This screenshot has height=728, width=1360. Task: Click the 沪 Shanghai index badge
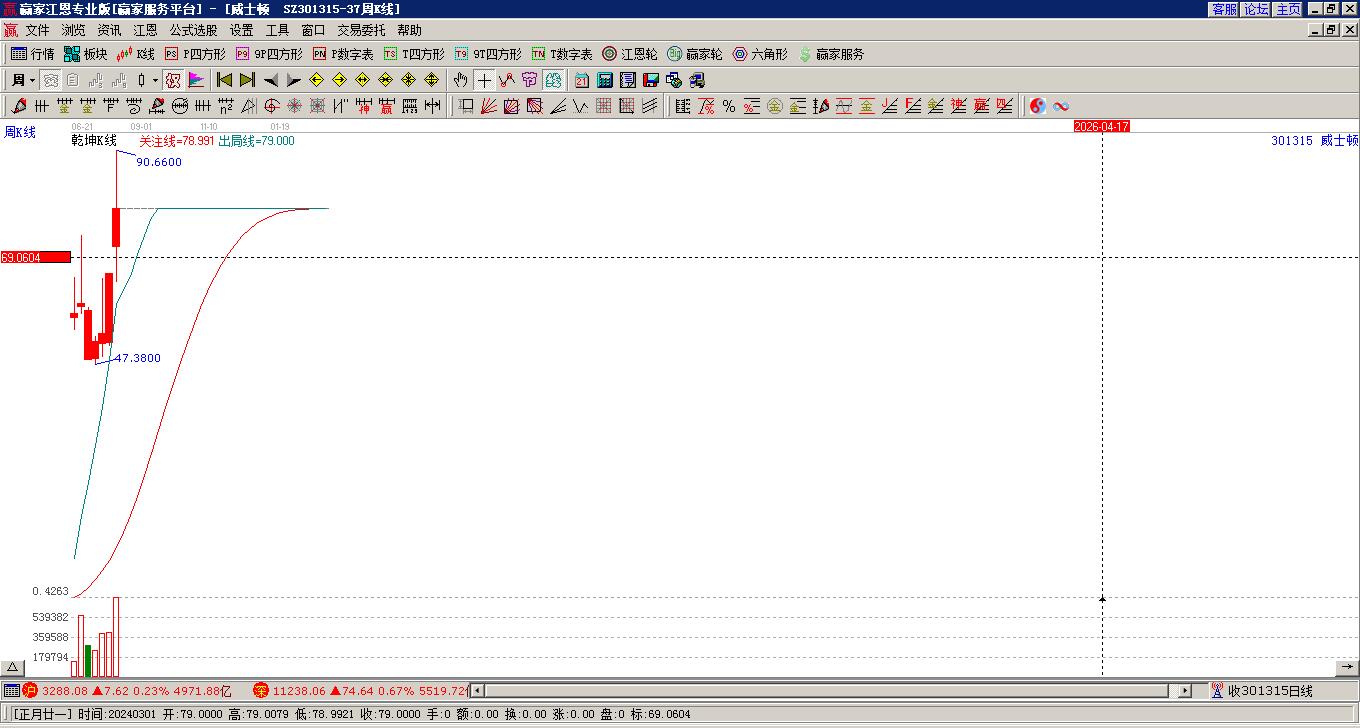coord(30,690)
